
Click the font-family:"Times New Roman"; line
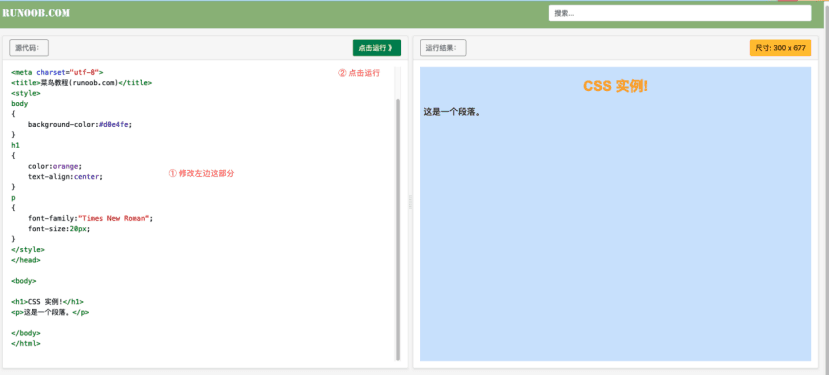point(90,218)
